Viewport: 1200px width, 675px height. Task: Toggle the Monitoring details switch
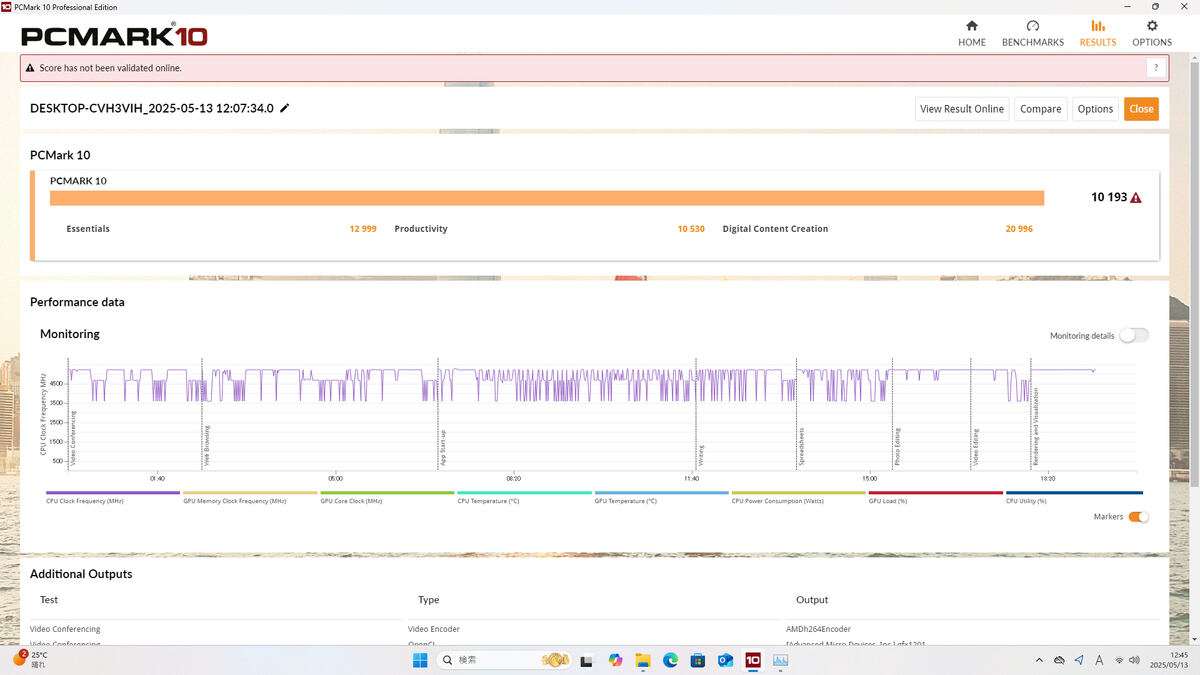1134,336
